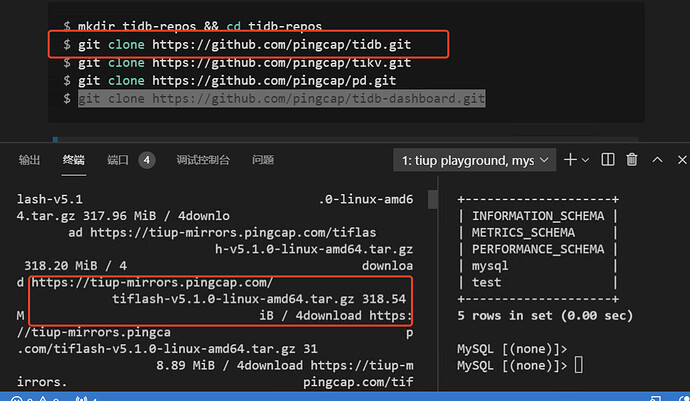
Task: Click PERFORMANCE_SCHEMA in the MySQL output
Action: (x=538, y=249)
